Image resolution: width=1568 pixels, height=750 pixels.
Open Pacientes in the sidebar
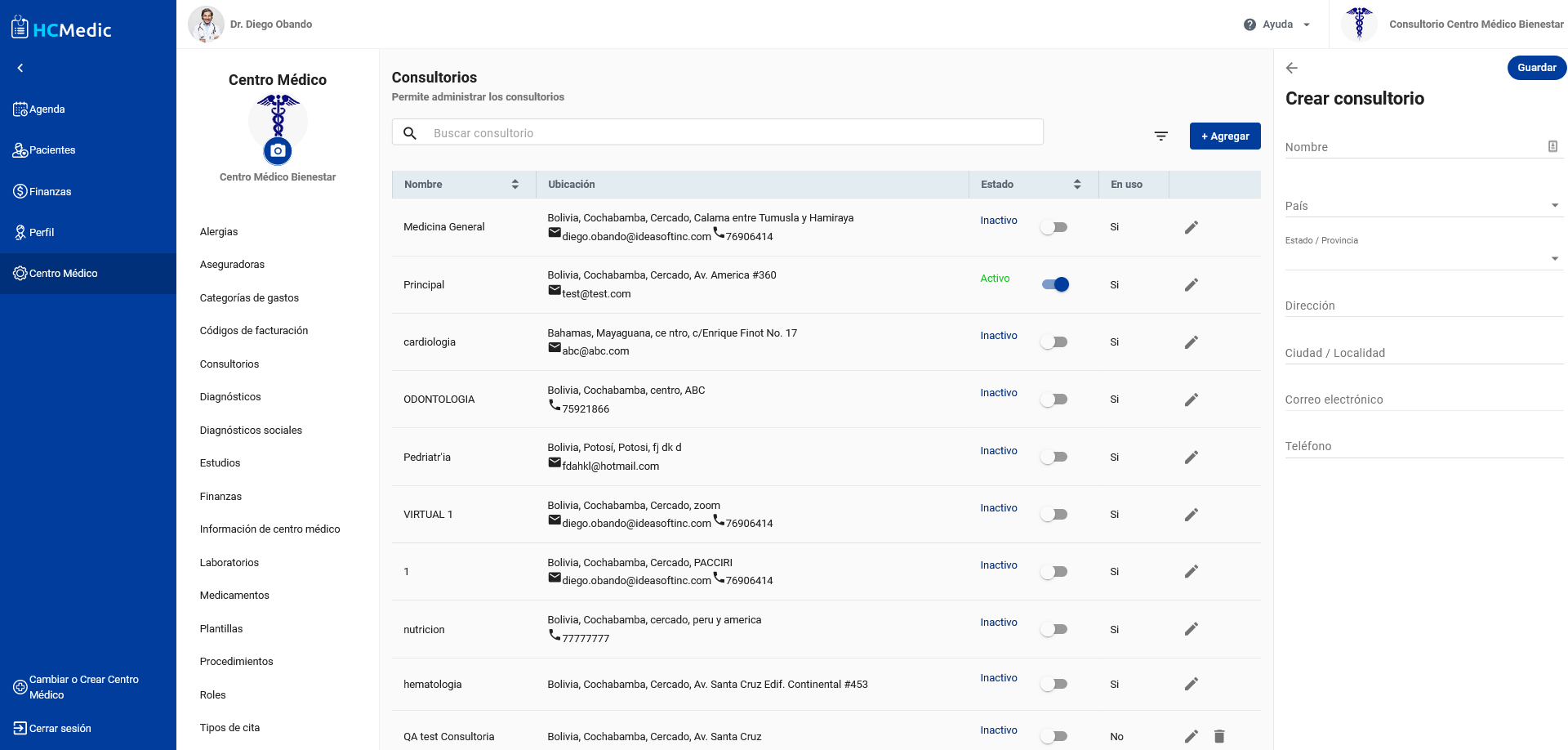[x=52, y=150]
